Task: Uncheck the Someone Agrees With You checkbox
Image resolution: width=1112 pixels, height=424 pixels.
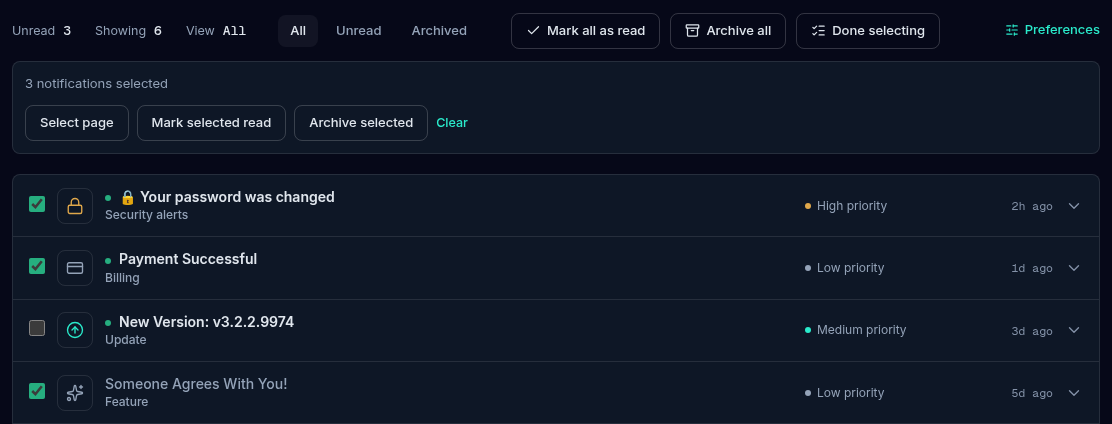Action: coord(37,391)
